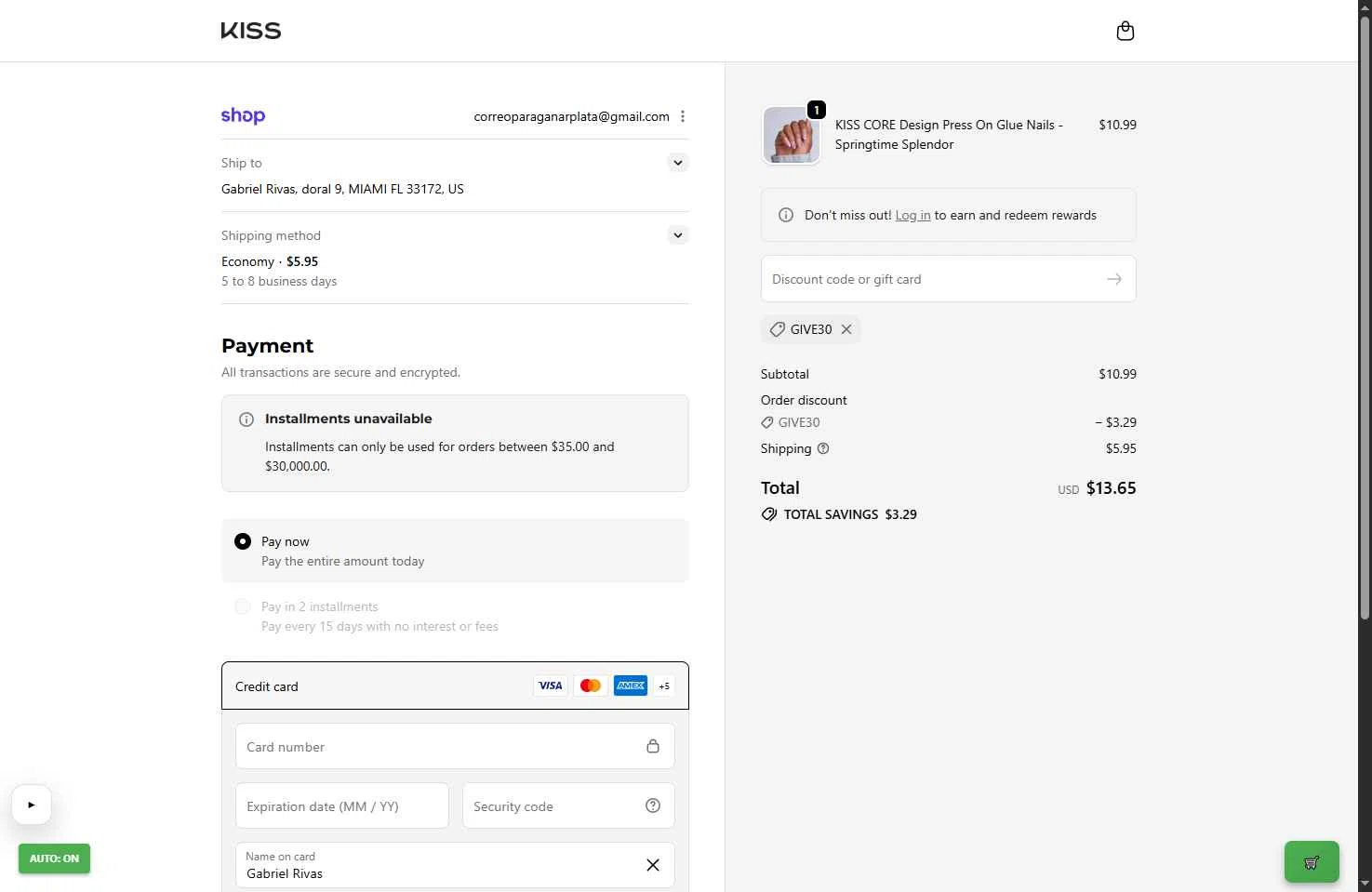Click the green cart floating button
This screenshot has height=892, width=1372.
[x=1311, y=862]
